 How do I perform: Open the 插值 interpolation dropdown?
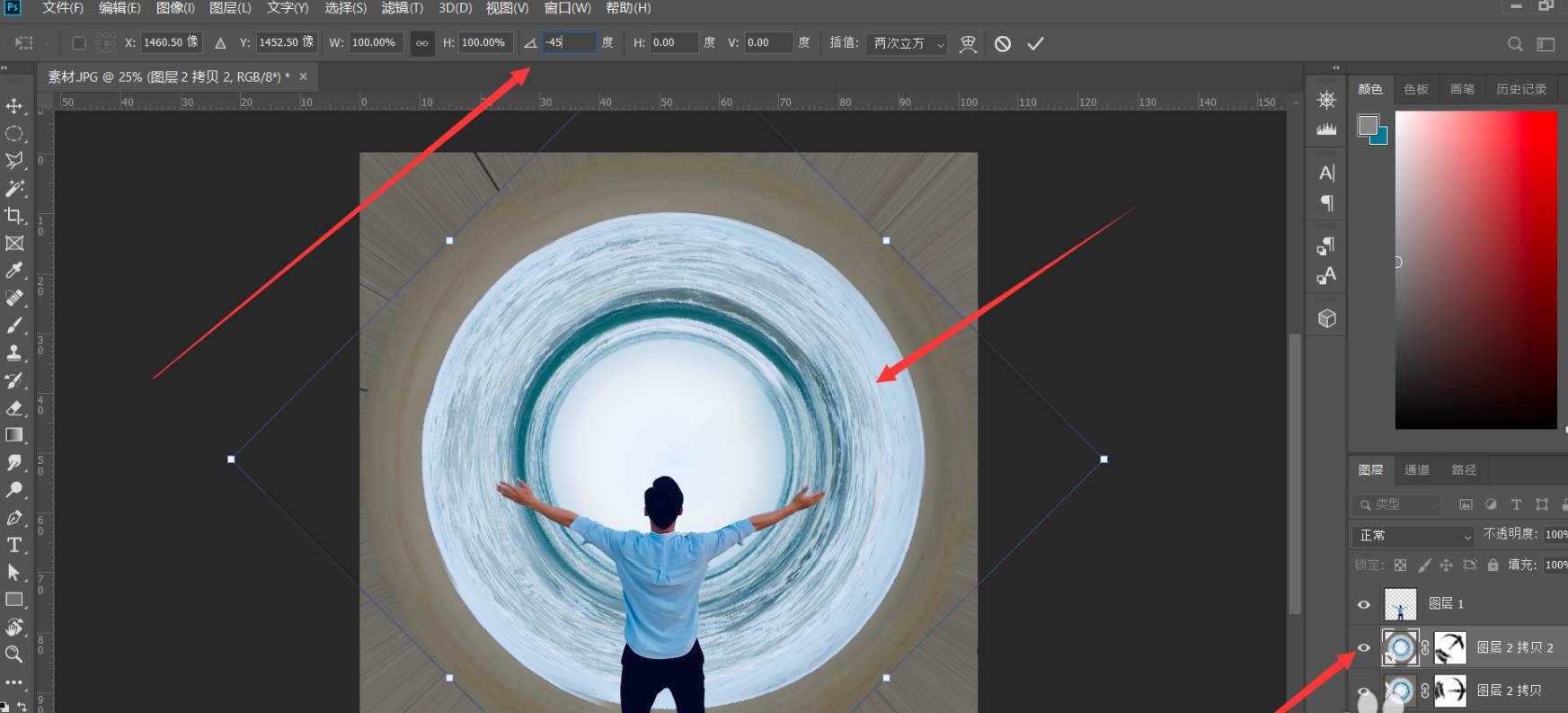(908, 43)
